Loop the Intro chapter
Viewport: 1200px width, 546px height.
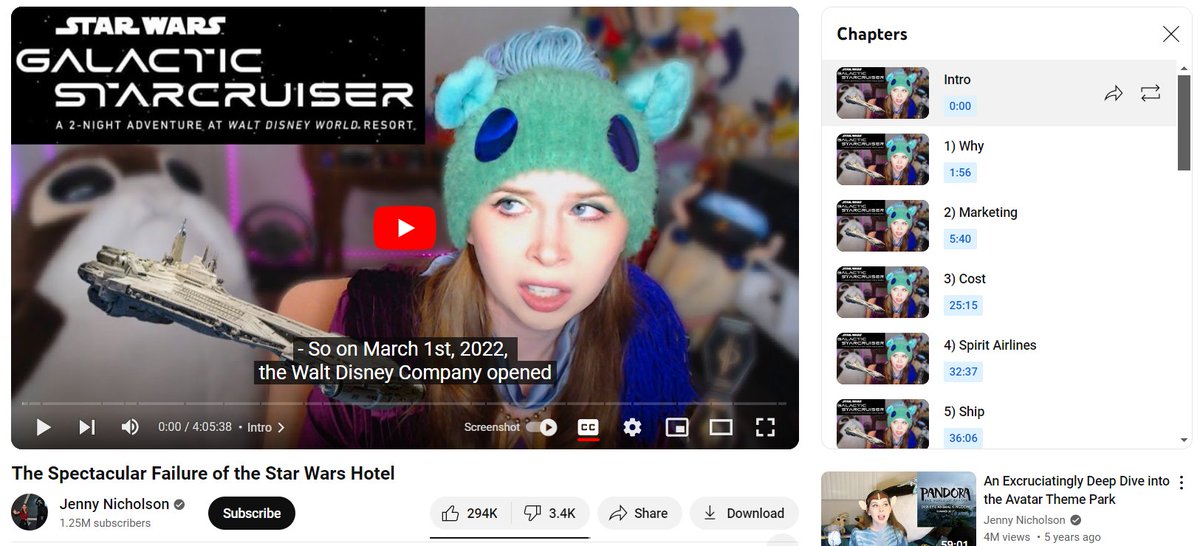[1150, 93]
